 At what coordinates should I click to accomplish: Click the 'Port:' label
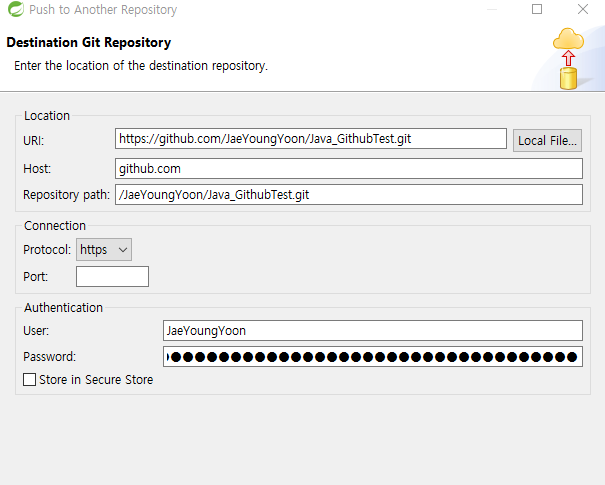(35, 277)
